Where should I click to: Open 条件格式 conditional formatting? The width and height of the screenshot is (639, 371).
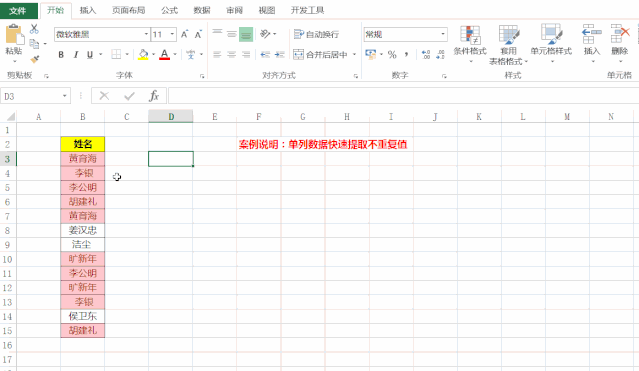470,44
